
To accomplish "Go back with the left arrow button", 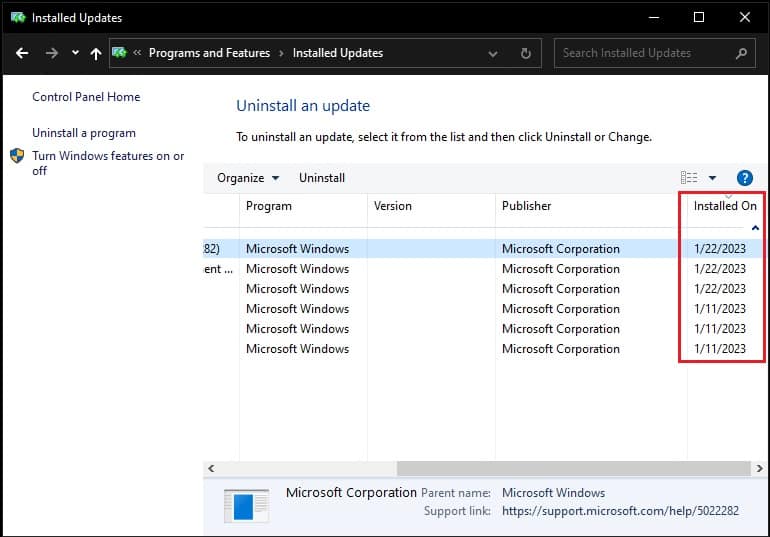I will (x=22, y=53).
